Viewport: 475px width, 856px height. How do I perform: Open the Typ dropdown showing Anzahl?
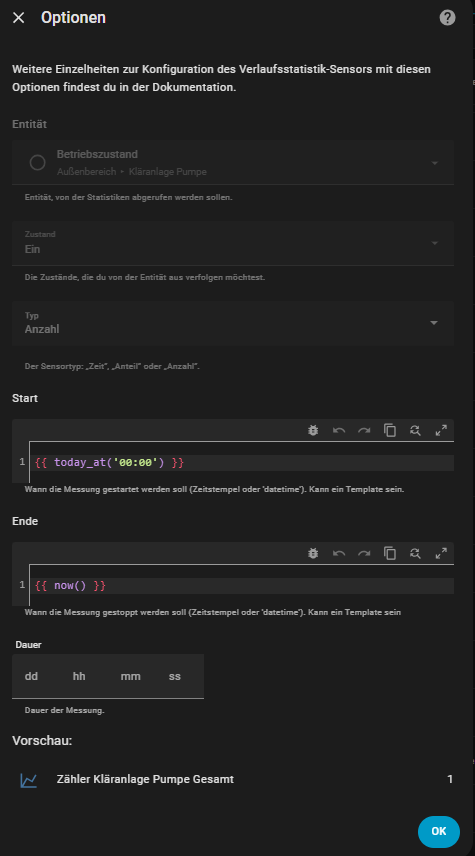[233, 323]
